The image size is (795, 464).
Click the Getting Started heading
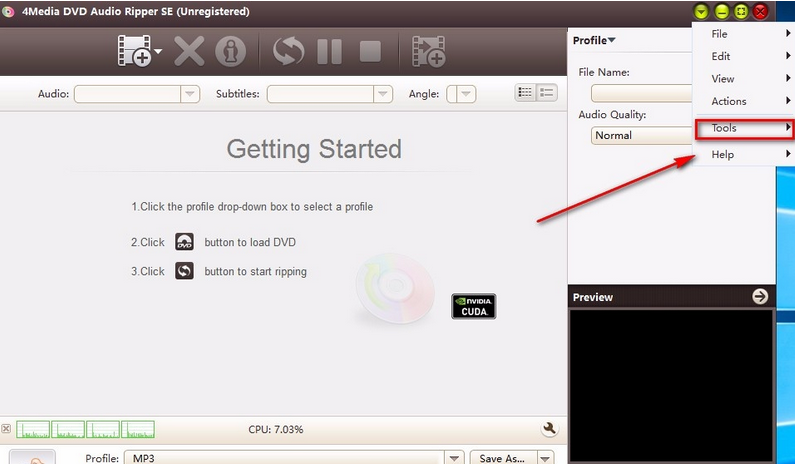[x=314, y=149]
